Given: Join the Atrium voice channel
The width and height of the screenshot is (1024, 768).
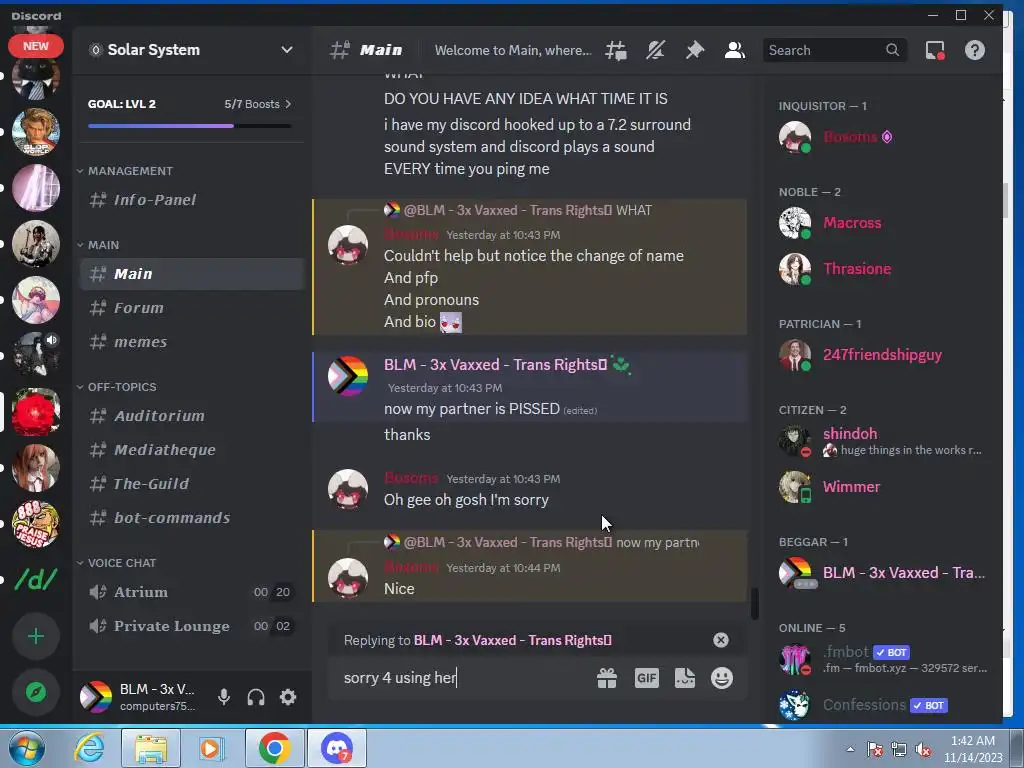Looking at the screenshot, I should coord(191,592).
